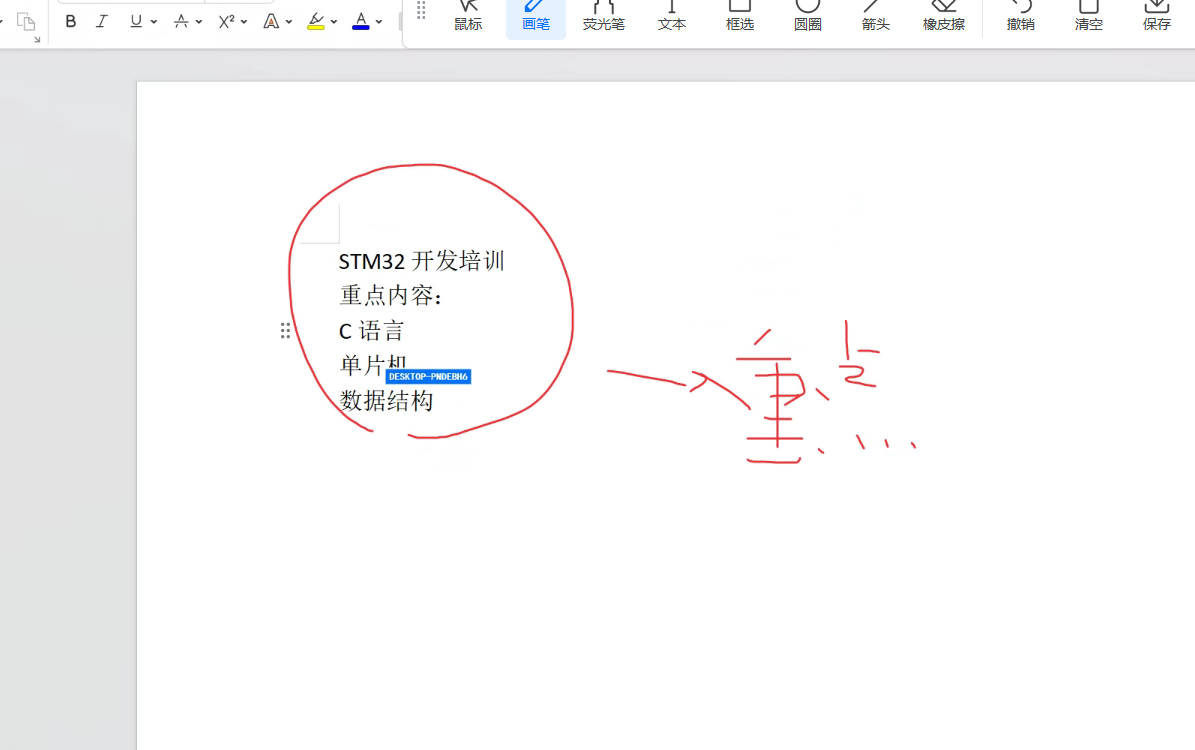Open clipboard dialog launcher arrow
The height and width of the screenshot is (750, 1195).
click(37, 40)
